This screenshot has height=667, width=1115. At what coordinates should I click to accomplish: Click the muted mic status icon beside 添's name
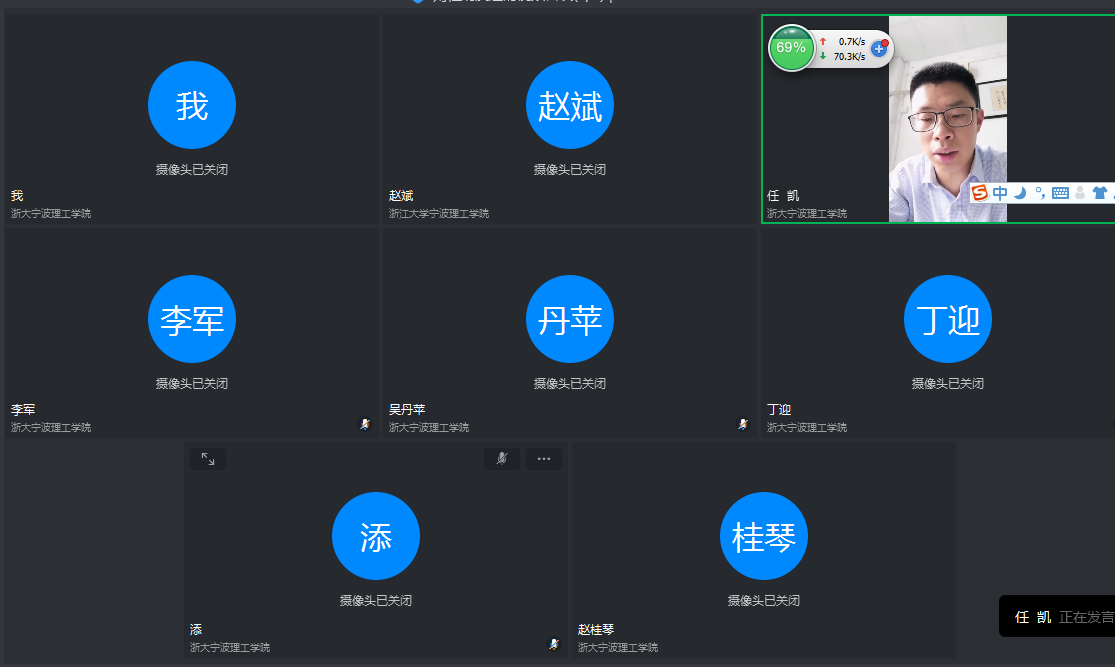coord(554,644)
